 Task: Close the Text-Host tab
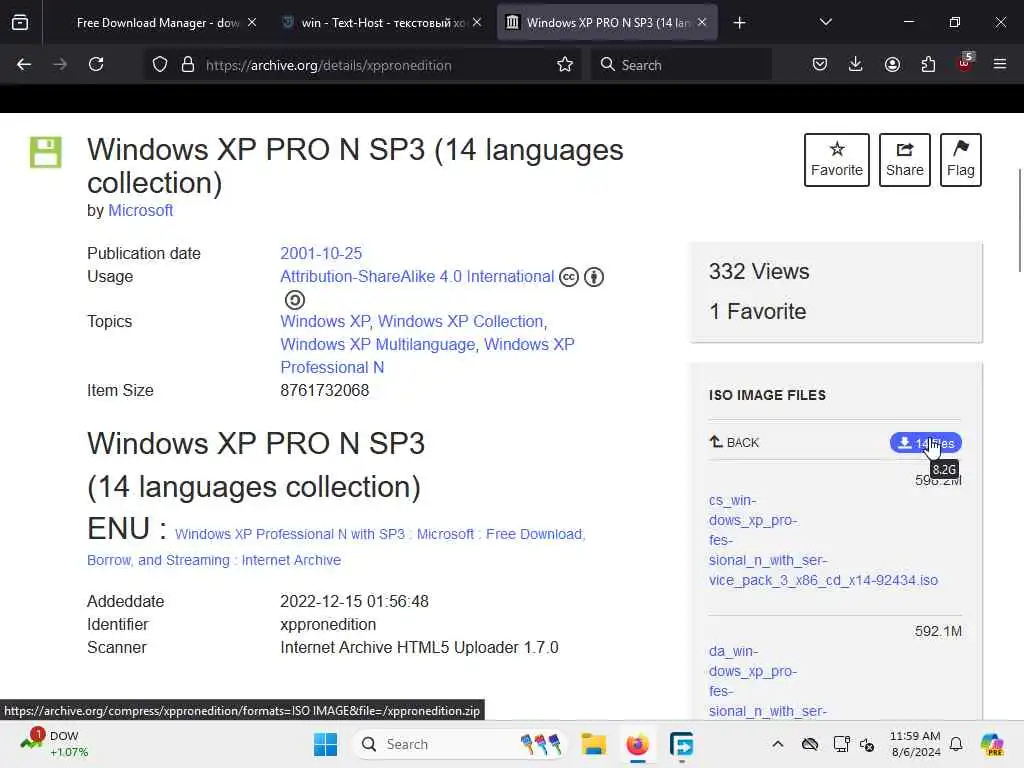[477, 23]
